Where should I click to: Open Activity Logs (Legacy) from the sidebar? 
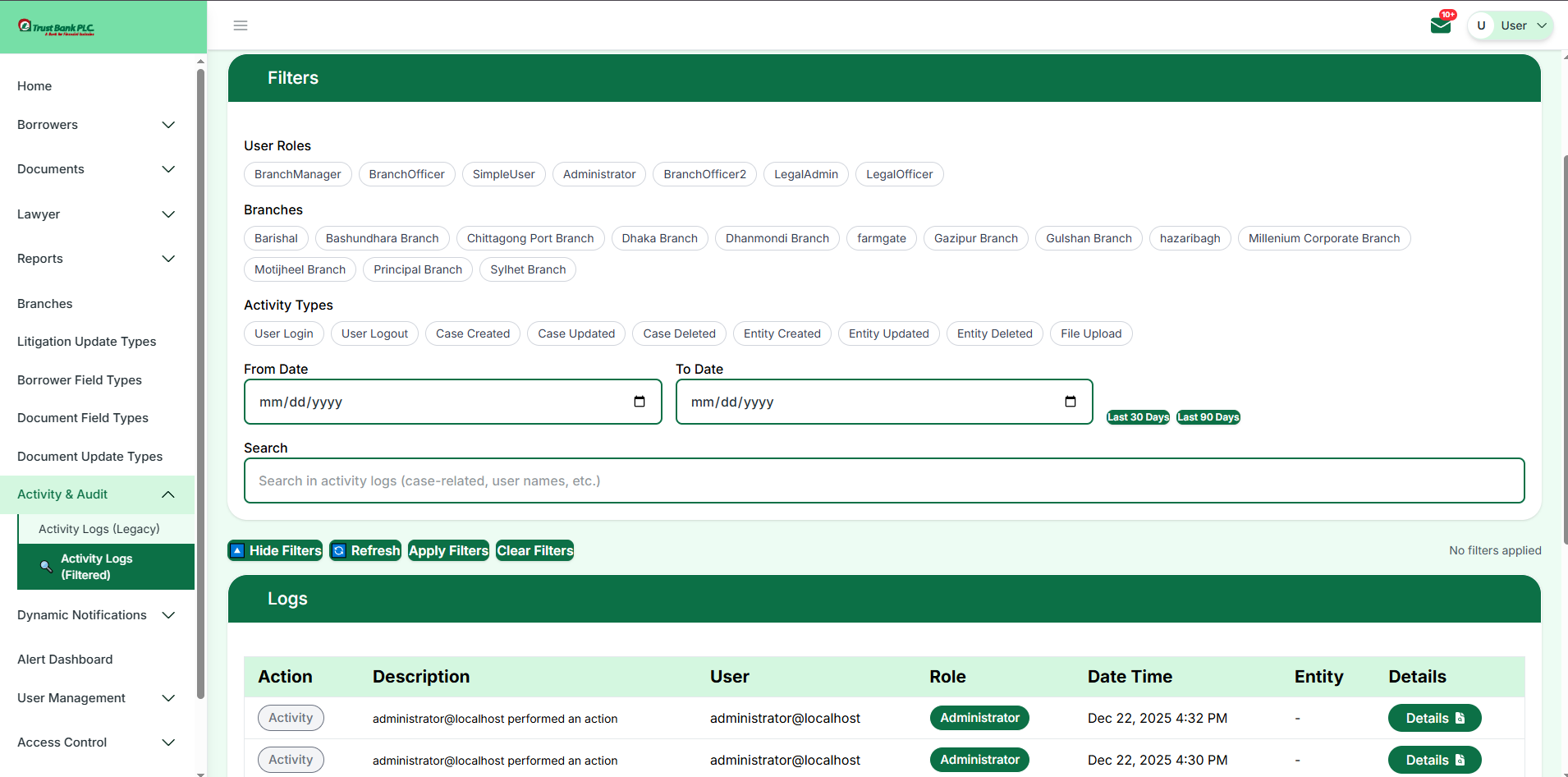tap(98, 529)
